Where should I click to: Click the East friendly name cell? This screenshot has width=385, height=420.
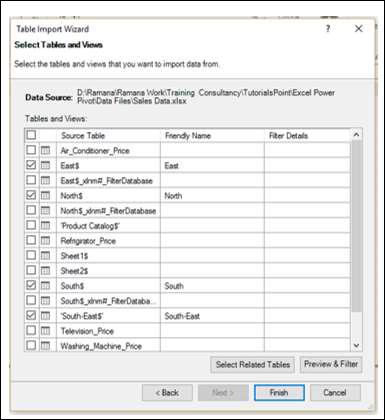pos(212,166)
